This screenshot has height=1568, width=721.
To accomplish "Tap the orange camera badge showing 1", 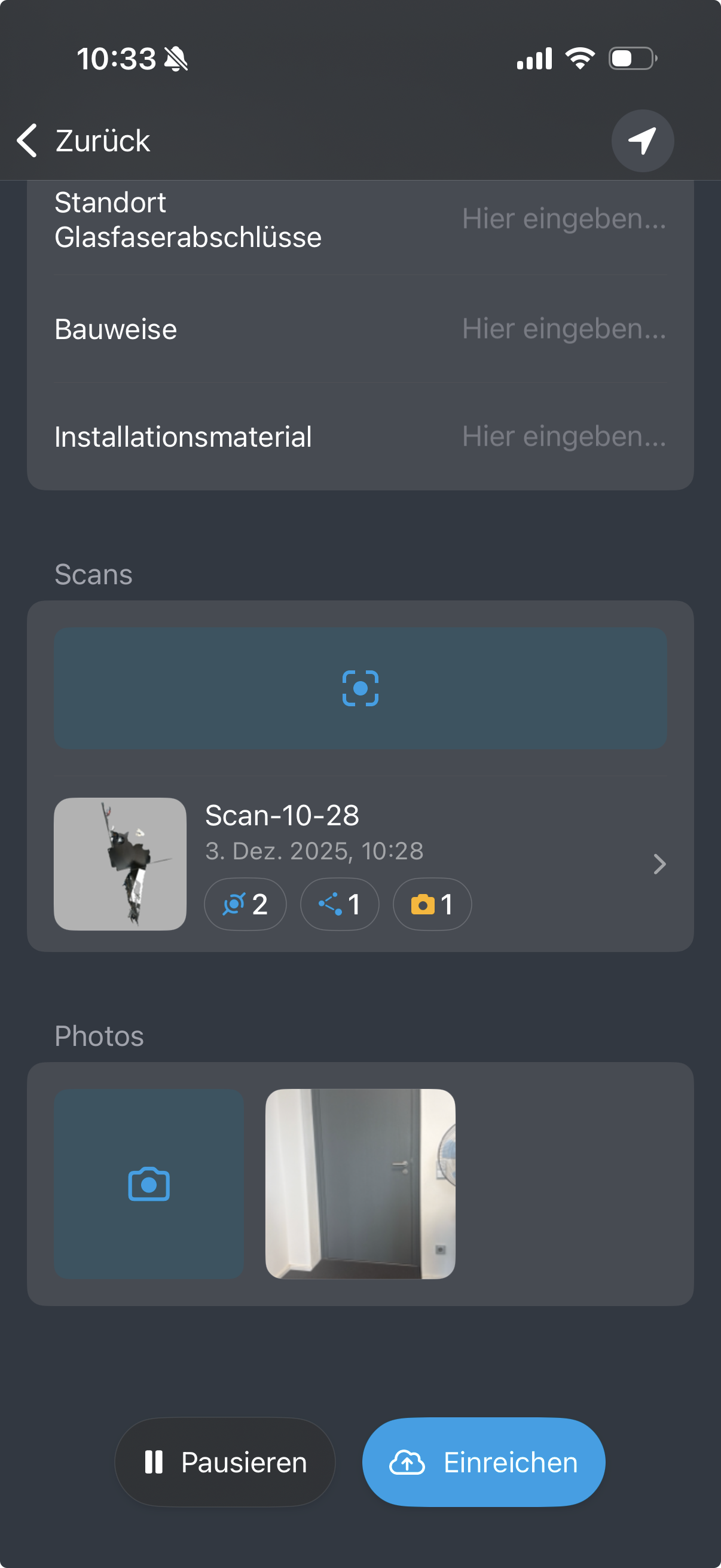I will point(432,904).
